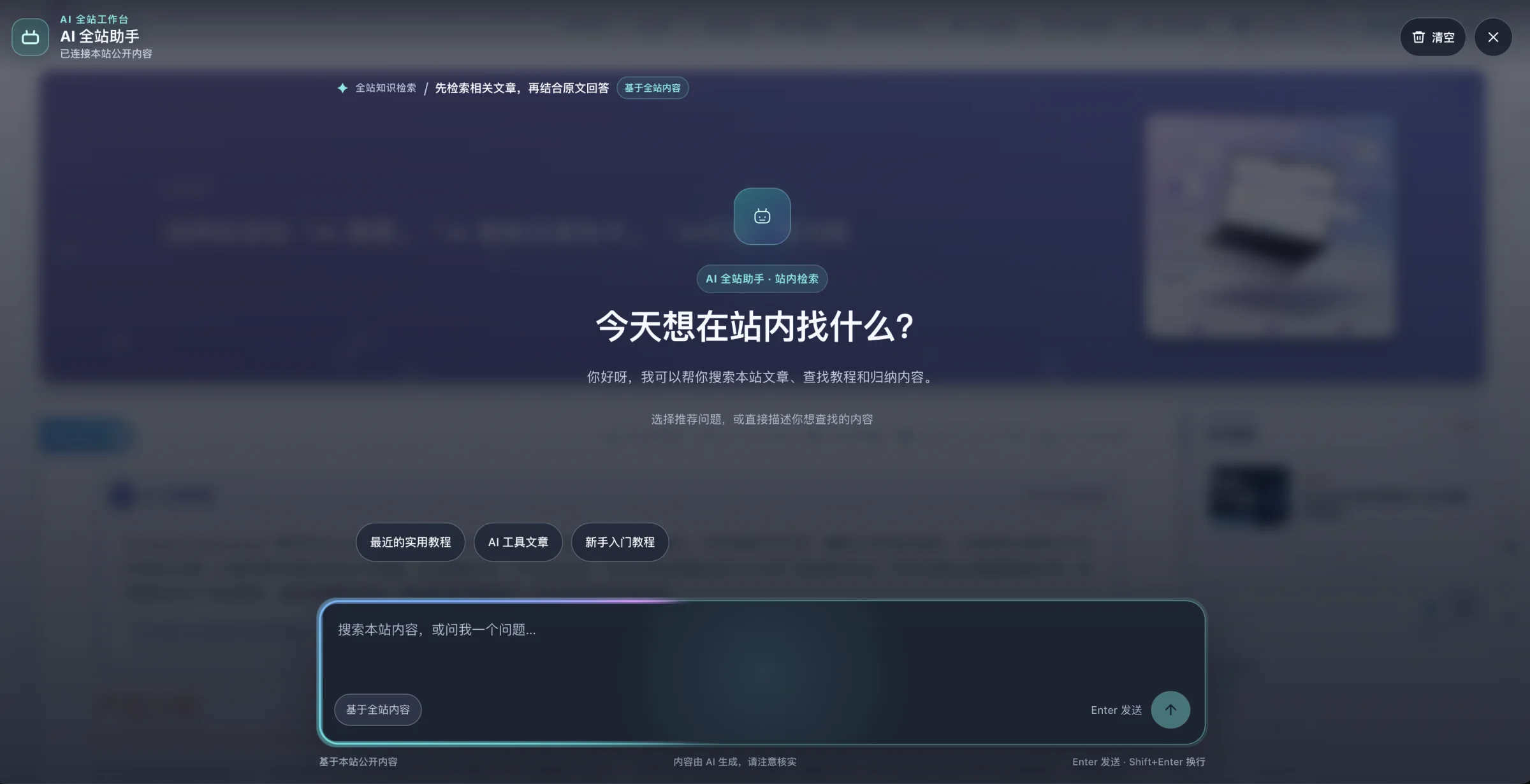The image size is (1530, 784).
Task: Click the greeting line 你好呀，我可以帮你搜索本站文章
Action: pos(762,377)
